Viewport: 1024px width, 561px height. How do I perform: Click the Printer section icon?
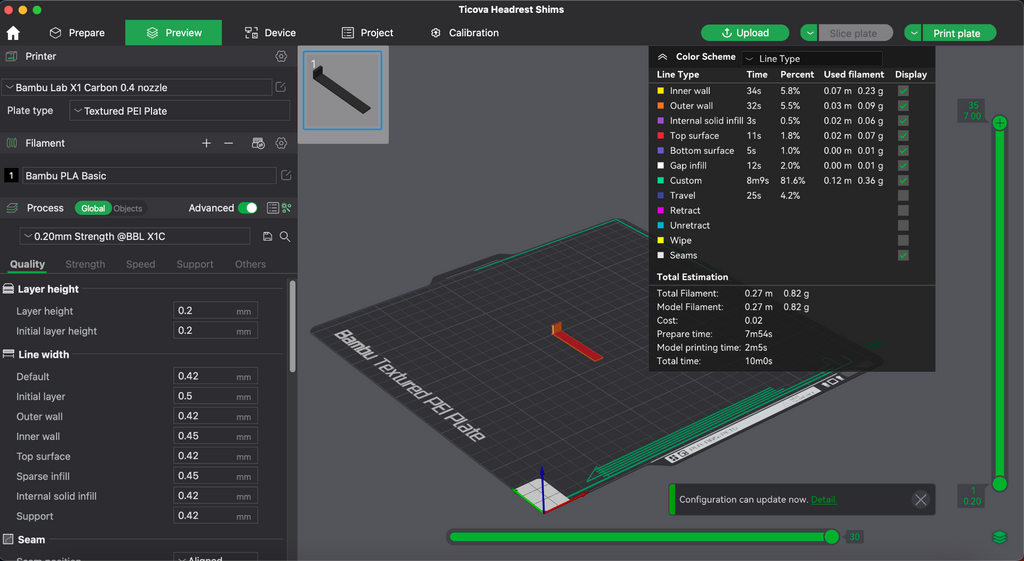(11, 56)
